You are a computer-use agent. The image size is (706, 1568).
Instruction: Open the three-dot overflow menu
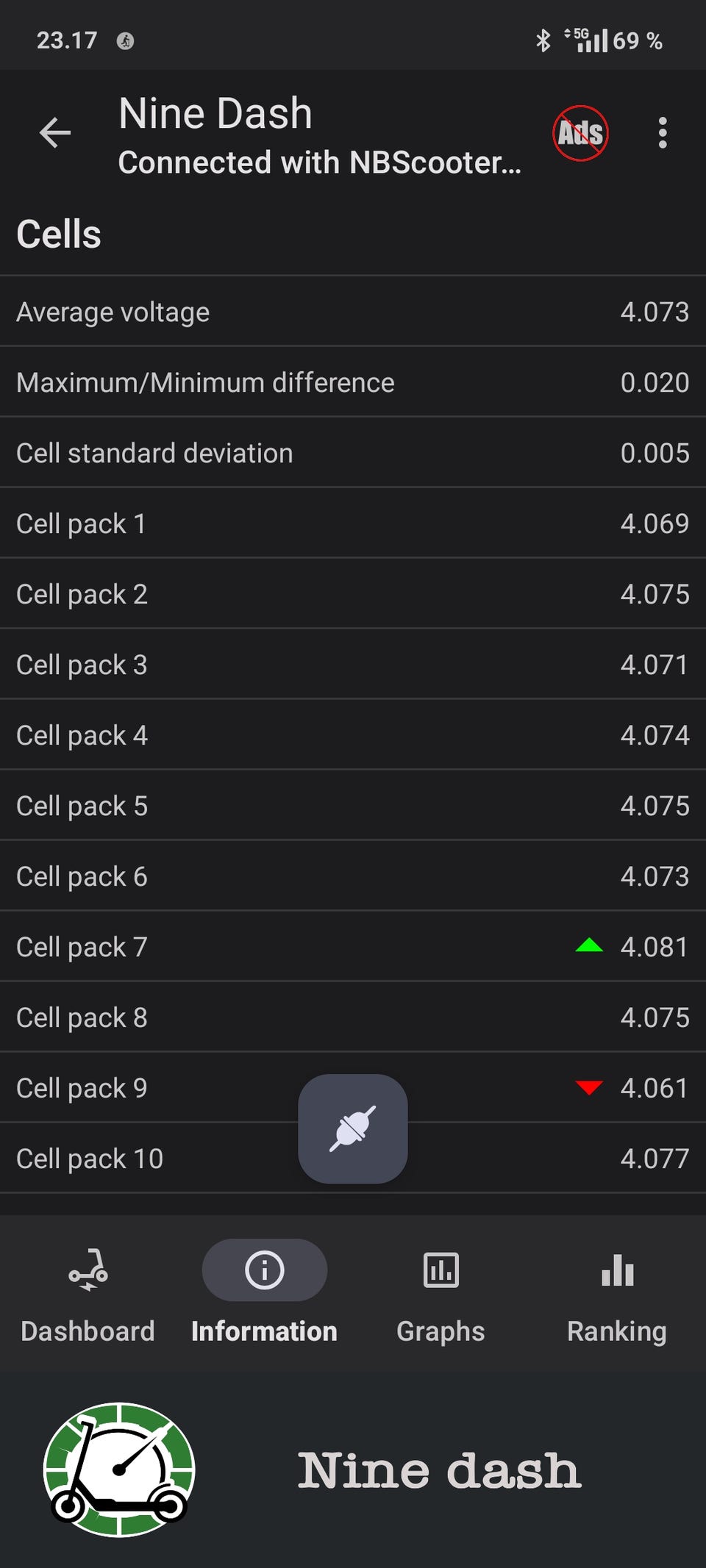click(663, 133)
